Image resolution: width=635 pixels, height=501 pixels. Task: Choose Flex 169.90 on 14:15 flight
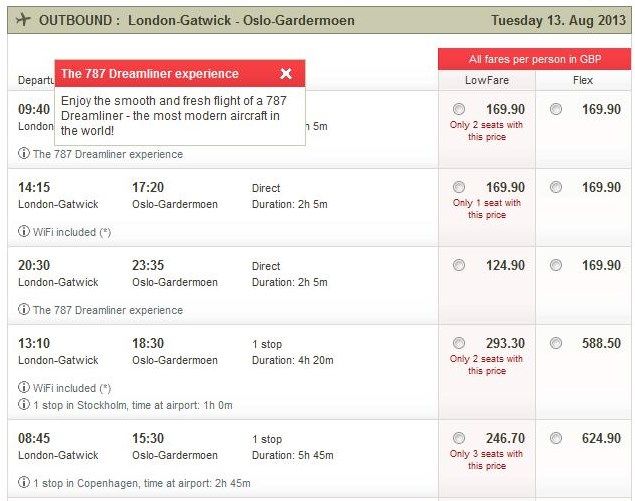pos(556,187)
